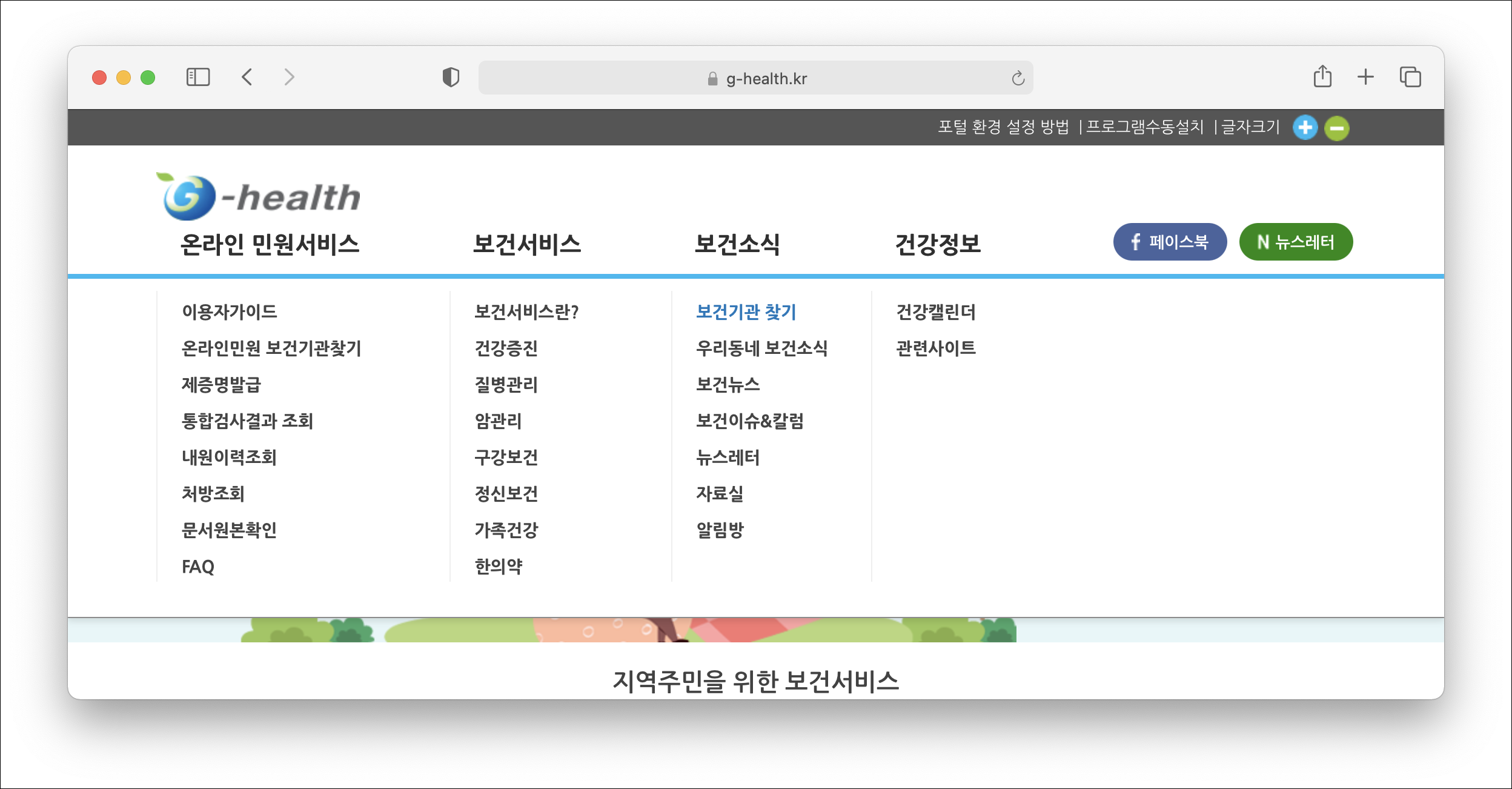The height and width of the screenshot is (789, 1512).
Task: Open 보건이슈&칼럼 item
Action: (x=750, y=421)
